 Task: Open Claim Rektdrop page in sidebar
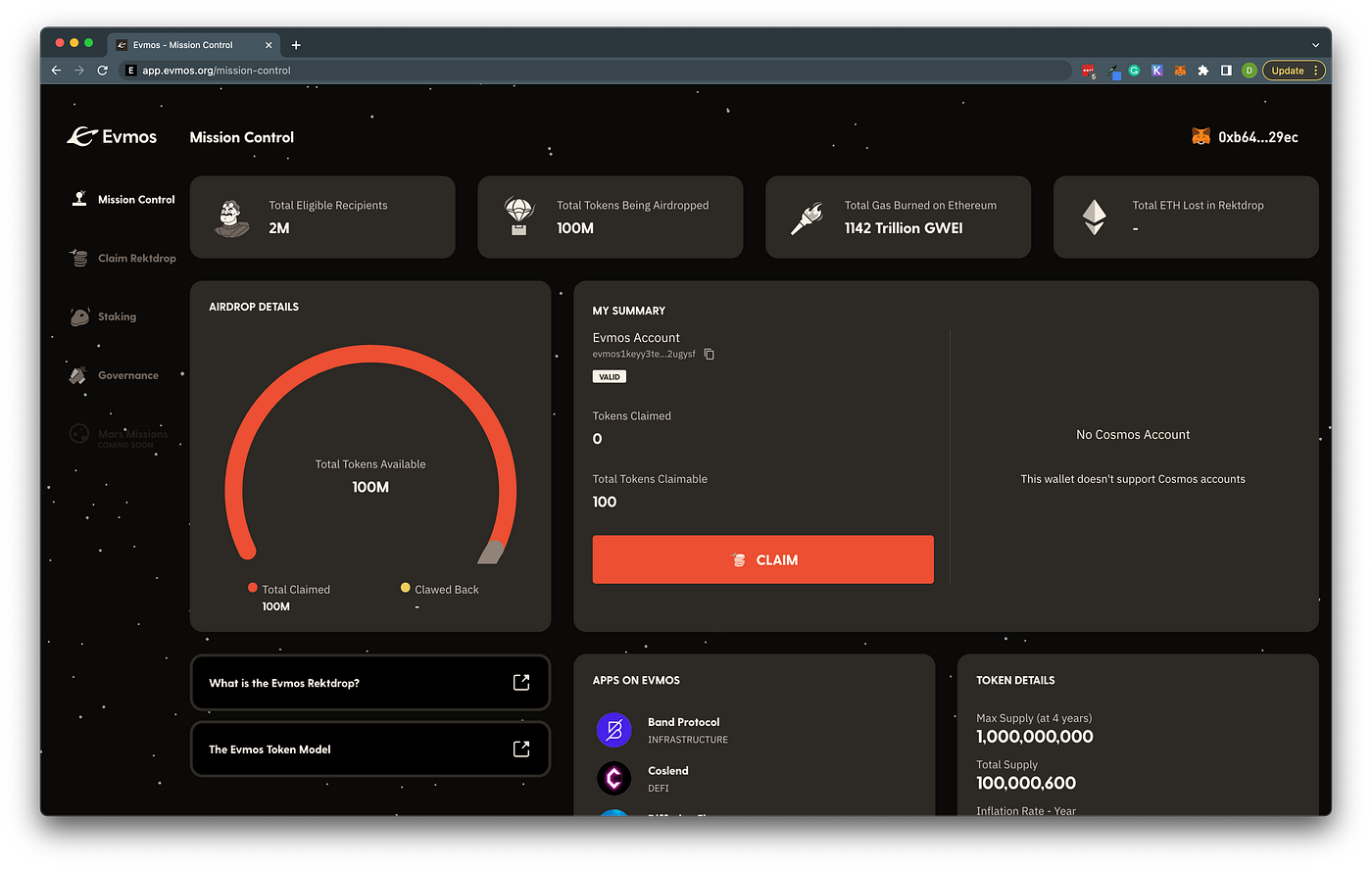[x=123, y=258]
